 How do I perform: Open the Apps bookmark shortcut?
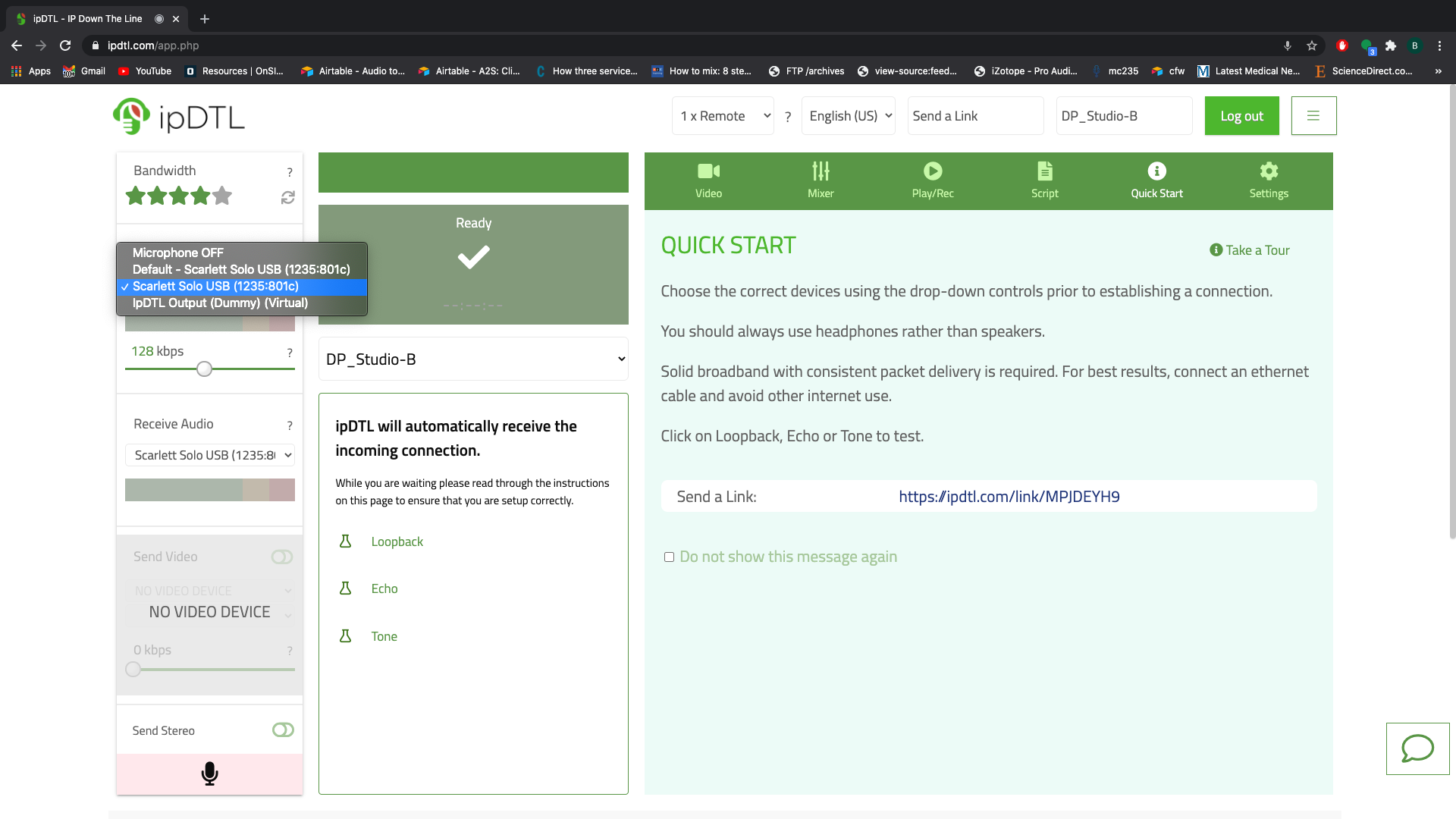tap(31, 71)
